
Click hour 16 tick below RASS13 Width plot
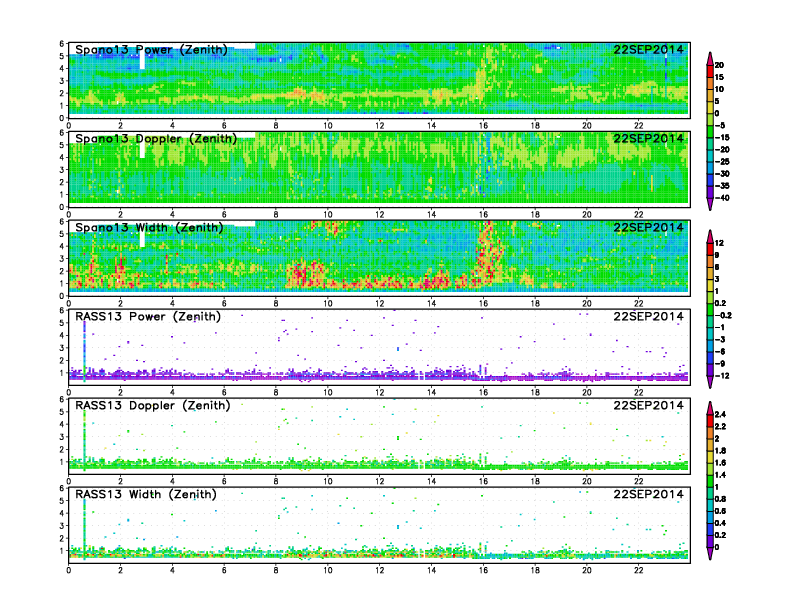coord(483,570)
